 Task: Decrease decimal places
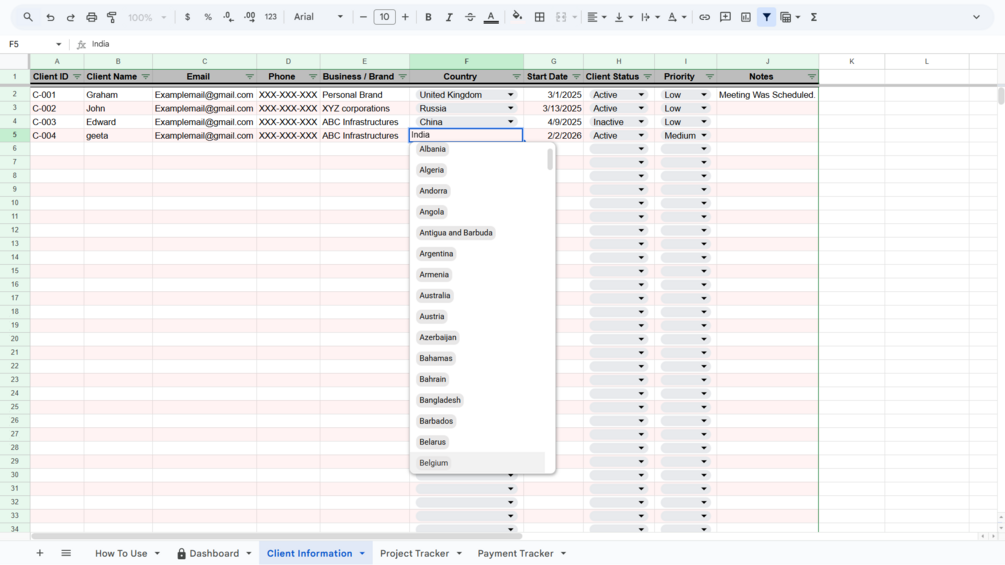228,17
